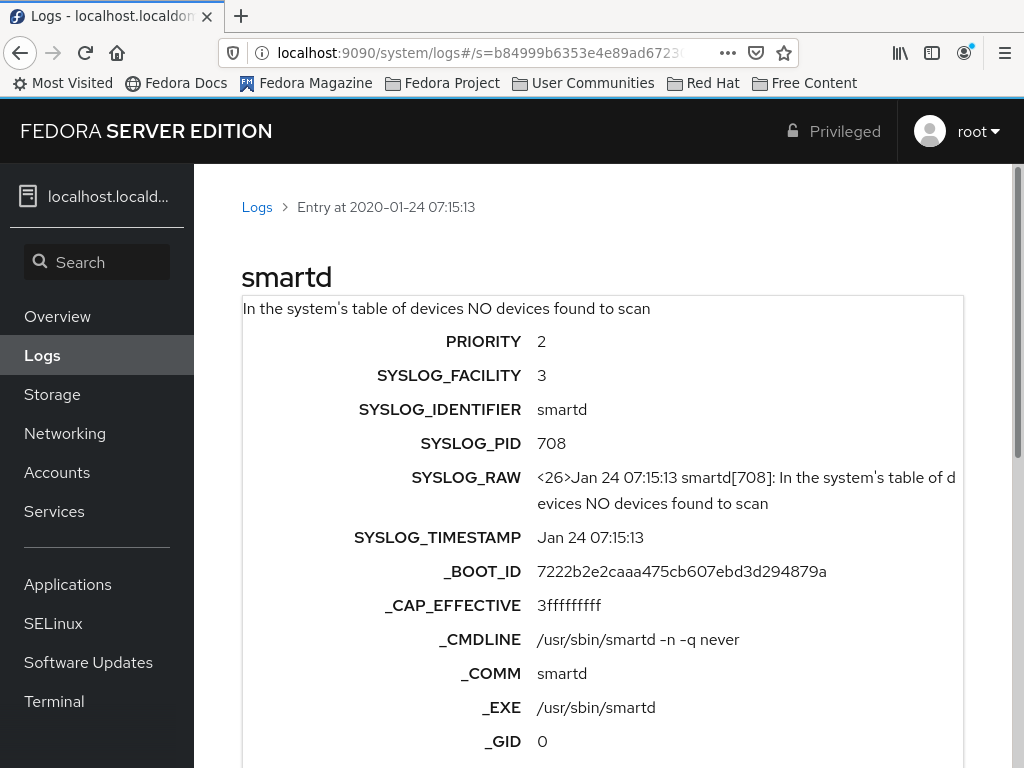Open the browser home page

(x=117, y=53)
